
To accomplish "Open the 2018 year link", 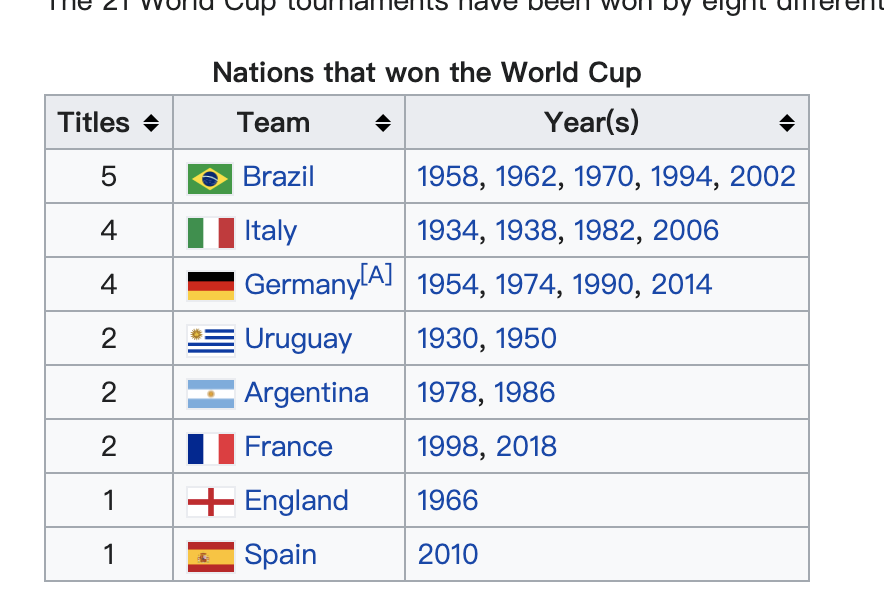I will pos(526,446).
